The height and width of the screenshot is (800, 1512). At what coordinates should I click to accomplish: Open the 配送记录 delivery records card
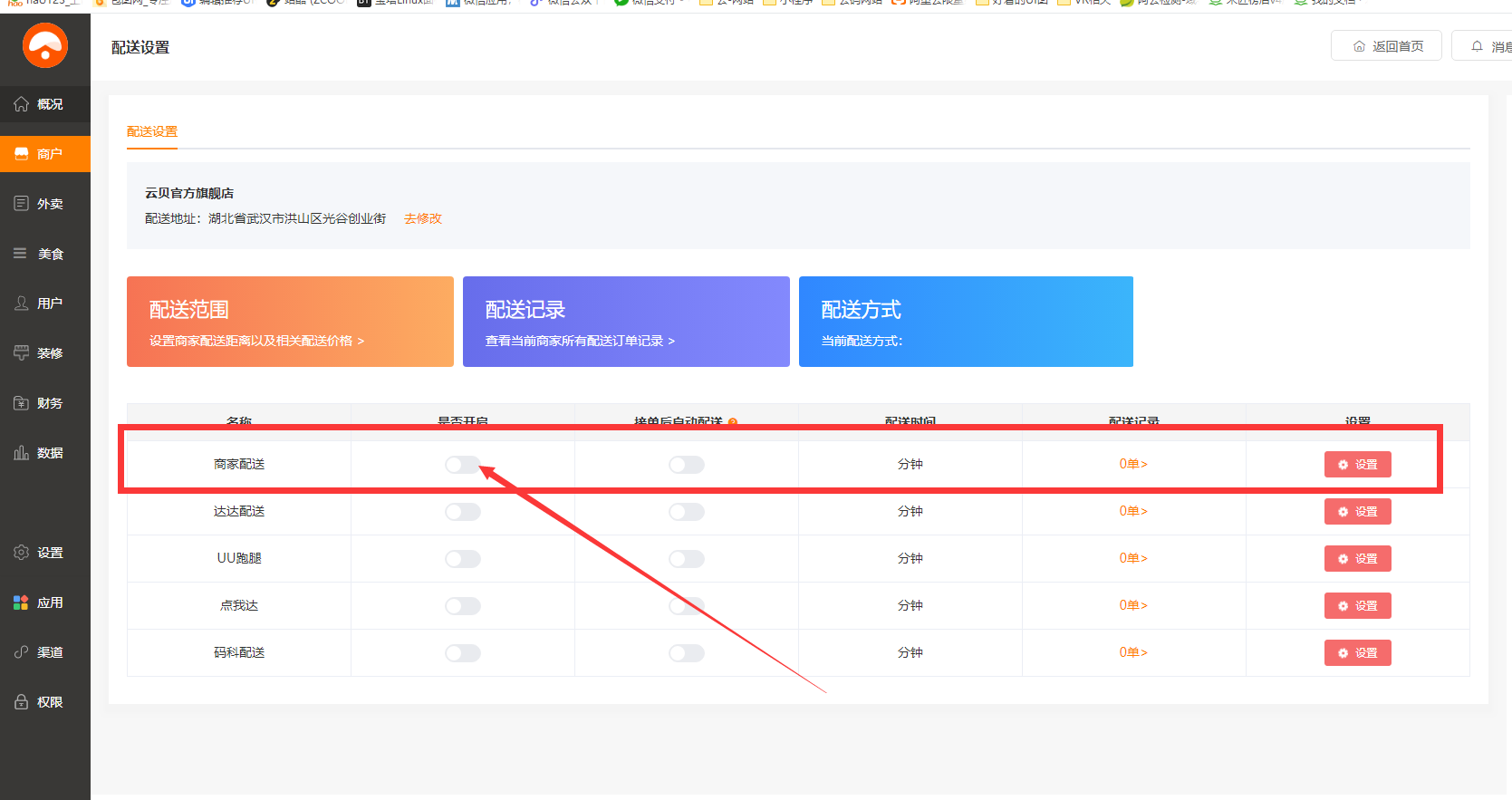click(626, 322)
